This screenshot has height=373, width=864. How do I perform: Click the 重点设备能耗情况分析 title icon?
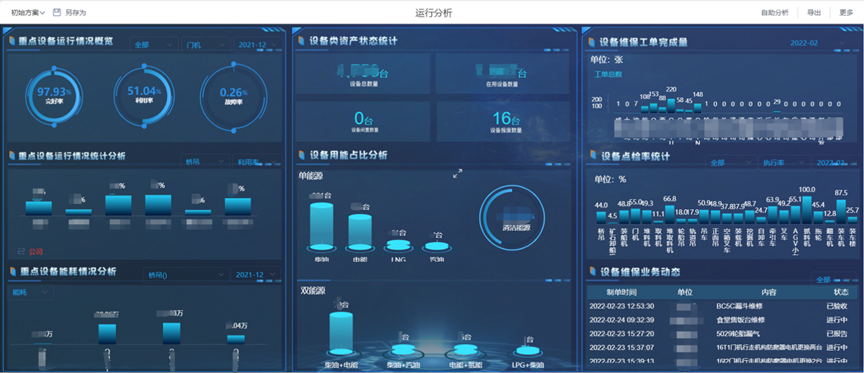(x=13, y=271)
